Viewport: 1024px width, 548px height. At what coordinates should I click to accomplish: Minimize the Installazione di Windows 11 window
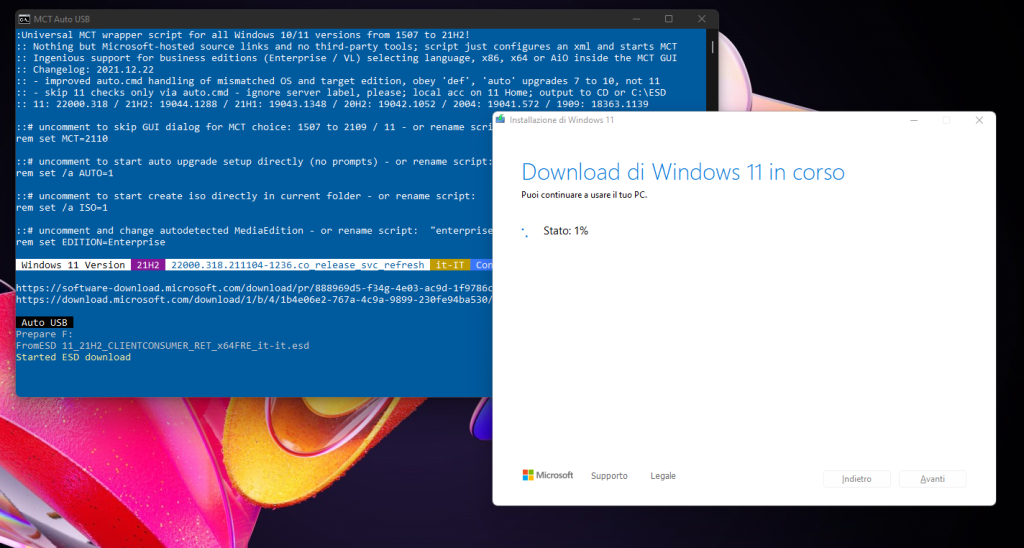913,120
